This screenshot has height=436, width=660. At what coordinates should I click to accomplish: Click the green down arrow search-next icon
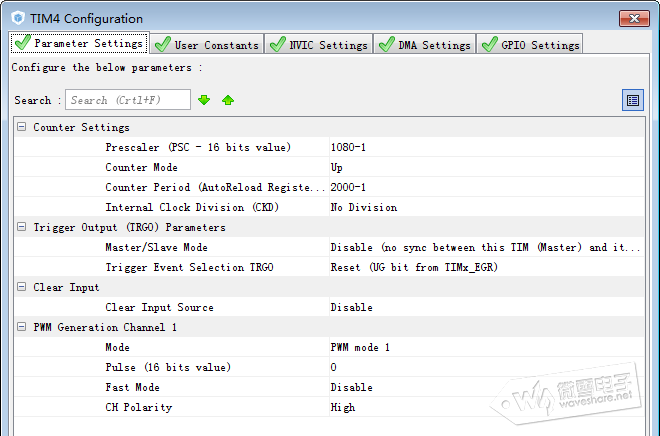(x=204, y=100)
